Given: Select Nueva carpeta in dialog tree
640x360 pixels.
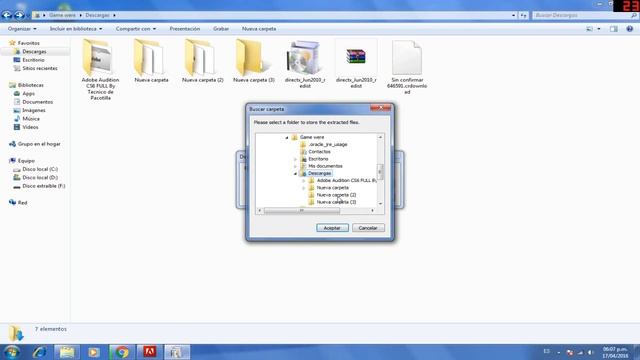Looking at the screenshot, I should pyautogui.click(x=333, y=188).
